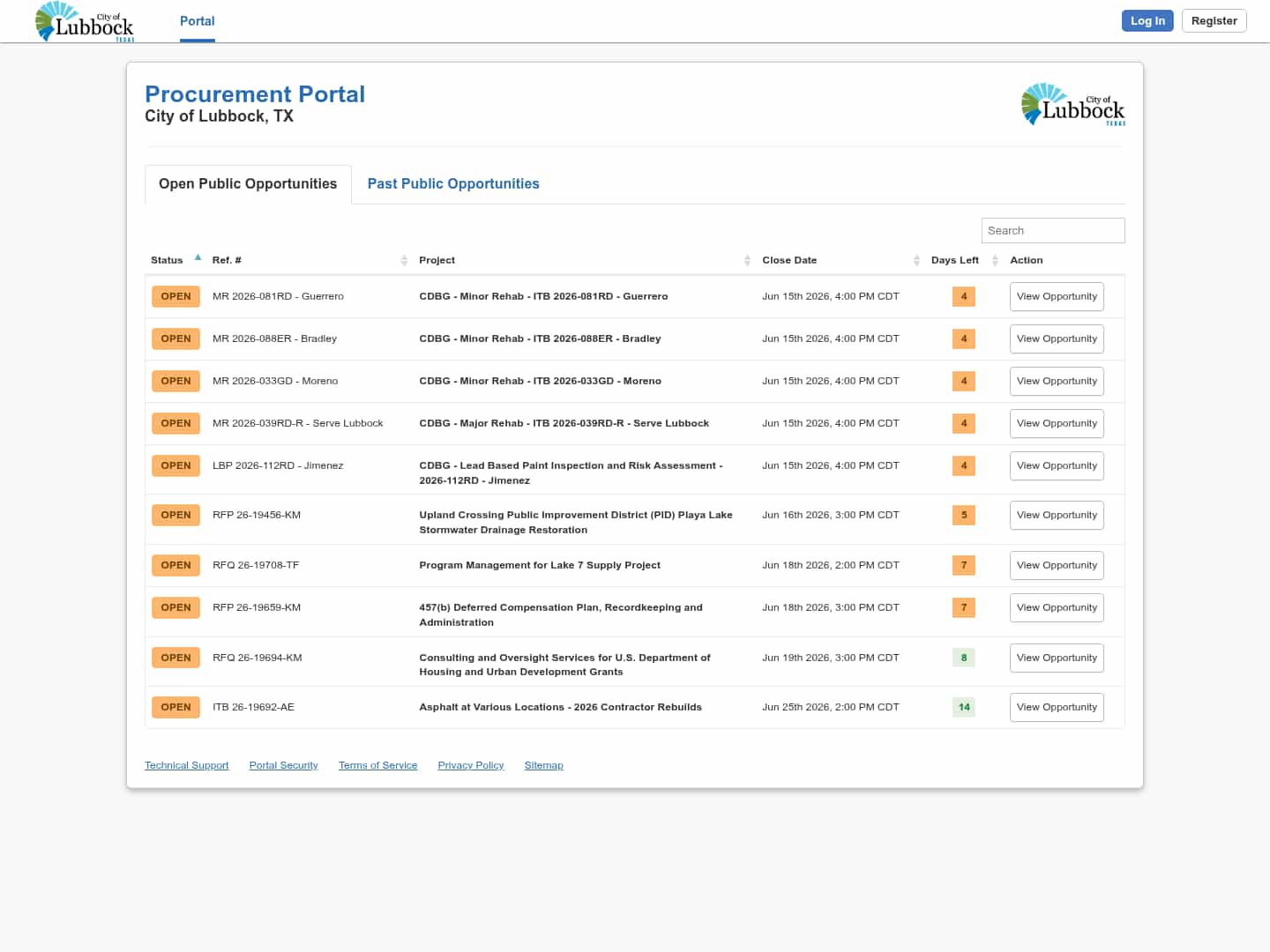This screenshot has height=952, width=1270.
Task: Click close date 'Jun 25th 2026, 2:00 PM CDT'
Action: coord(831,708)
